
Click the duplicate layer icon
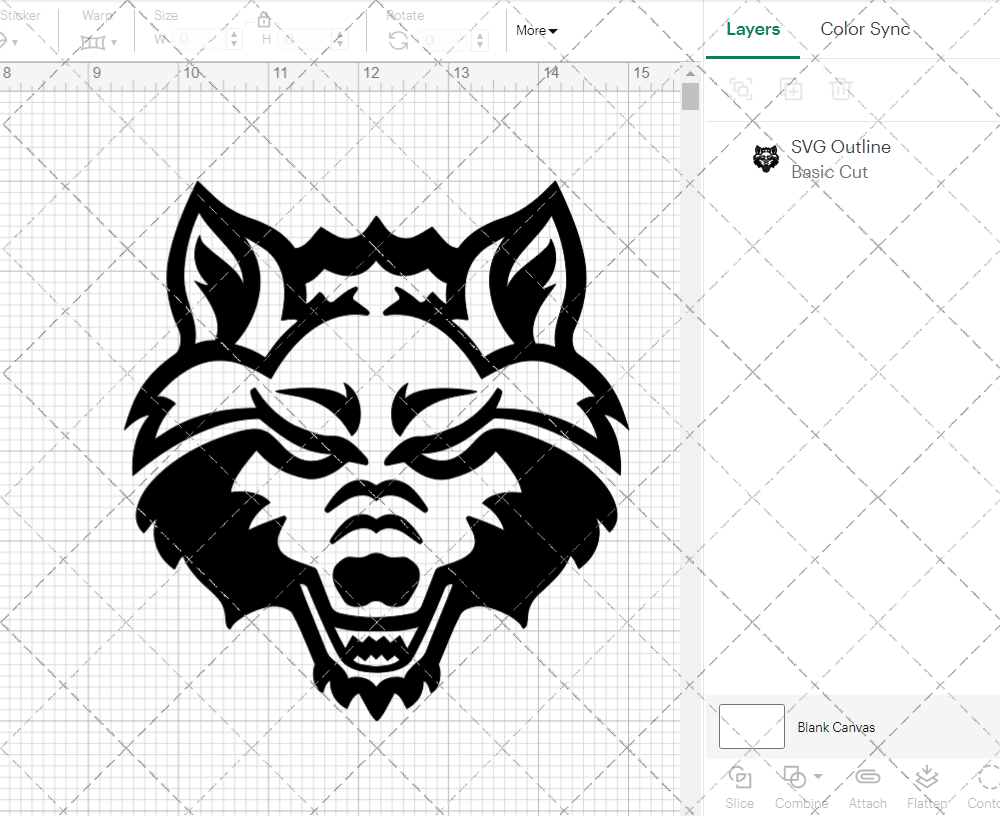pyautogui.click(x=791, y=89)
